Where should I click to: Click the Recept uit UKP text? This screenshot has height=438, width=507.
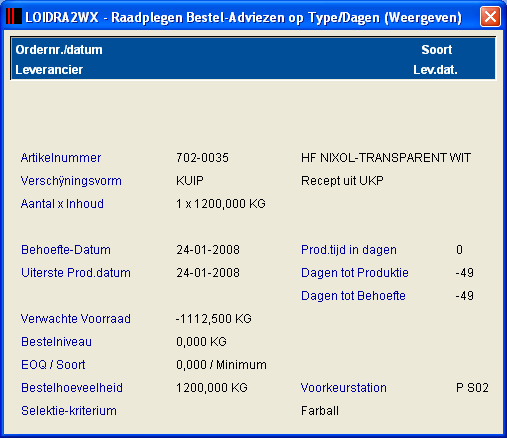[342, 181]
